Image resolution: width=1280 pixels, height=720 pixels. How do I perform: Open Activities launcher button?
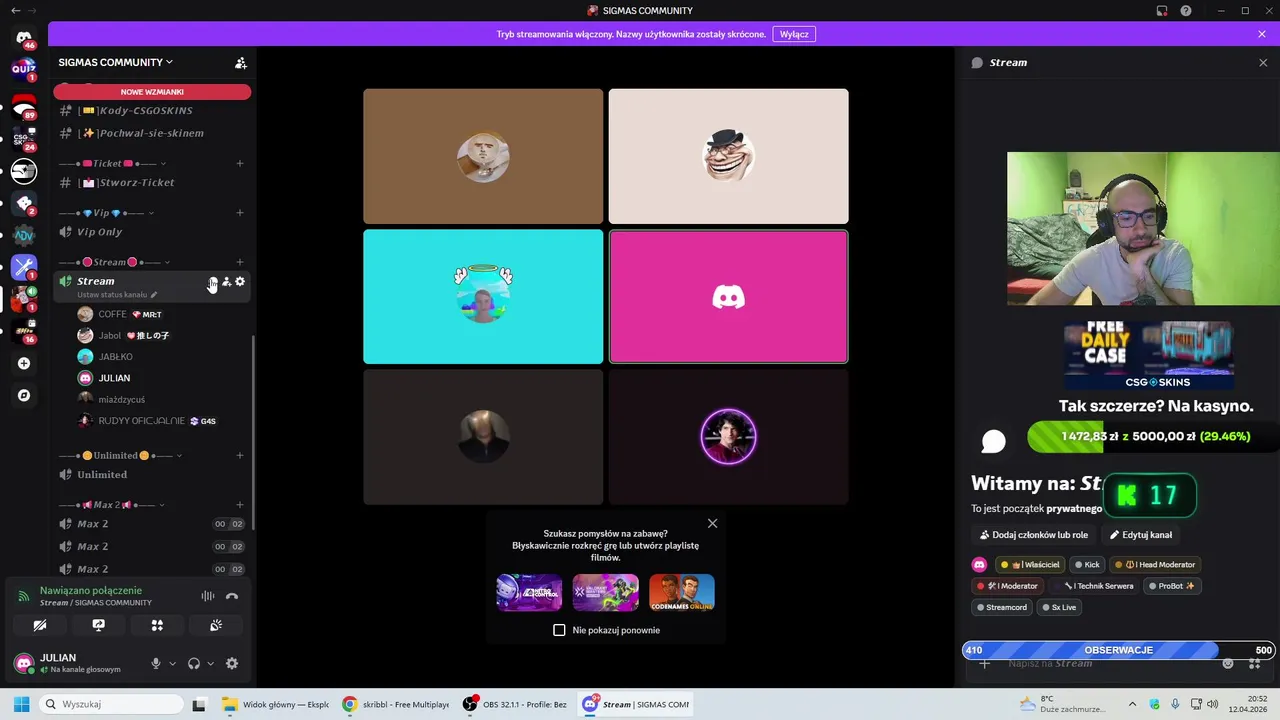[x=157, y=625]
